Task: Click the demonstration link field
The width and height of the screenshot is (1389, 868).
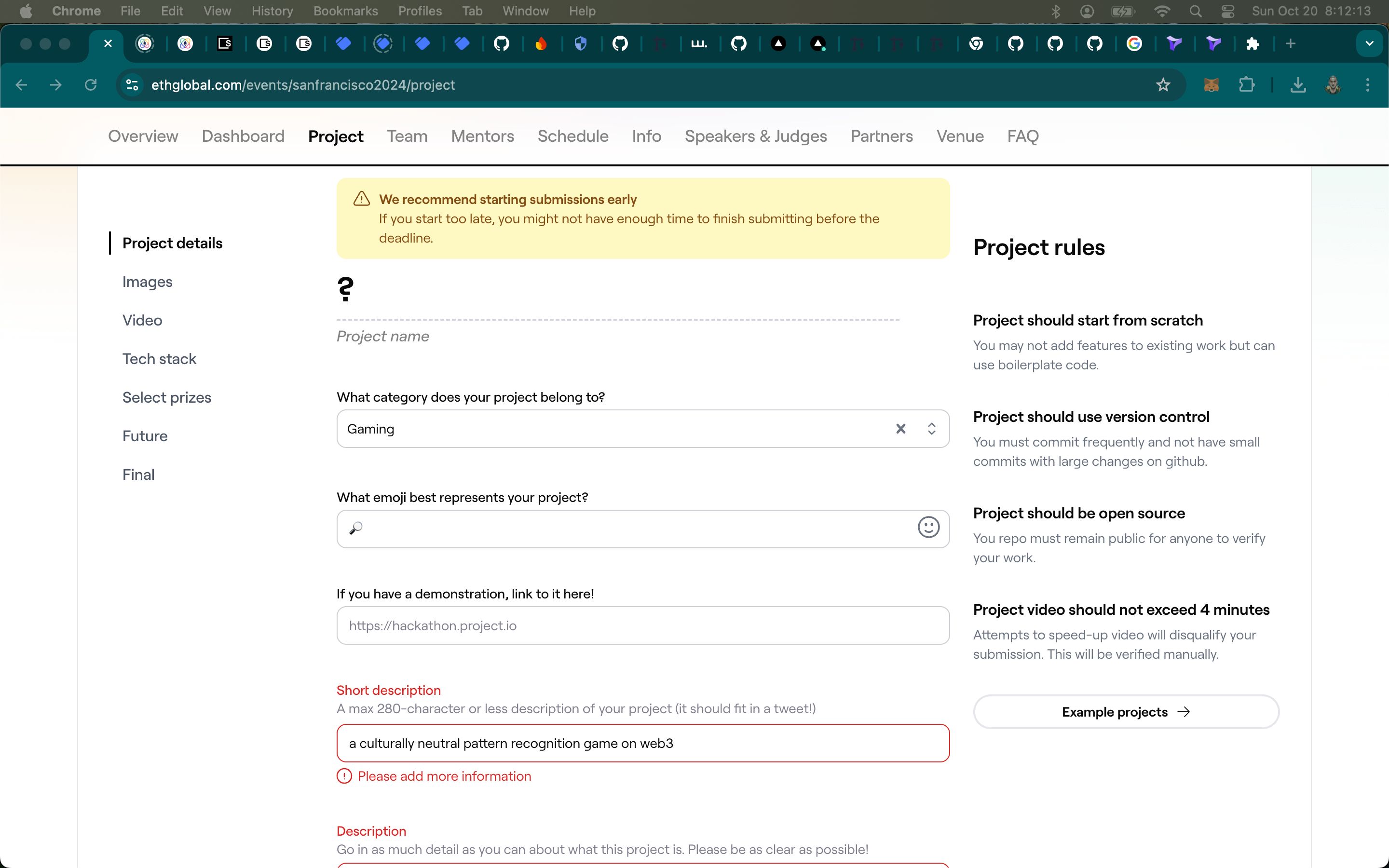Action: [643, 625]
